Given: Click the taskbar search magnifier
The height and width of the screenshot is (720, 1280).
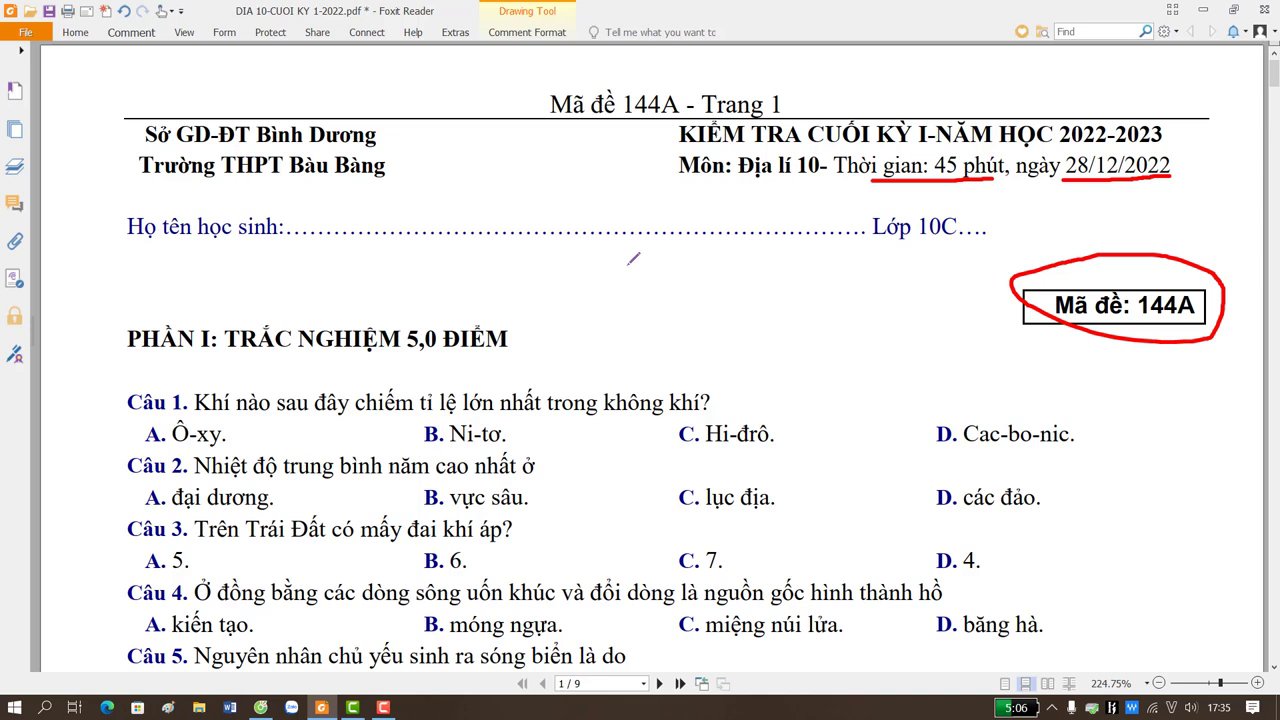Looking at the screenshot, I should coord(45,707).
